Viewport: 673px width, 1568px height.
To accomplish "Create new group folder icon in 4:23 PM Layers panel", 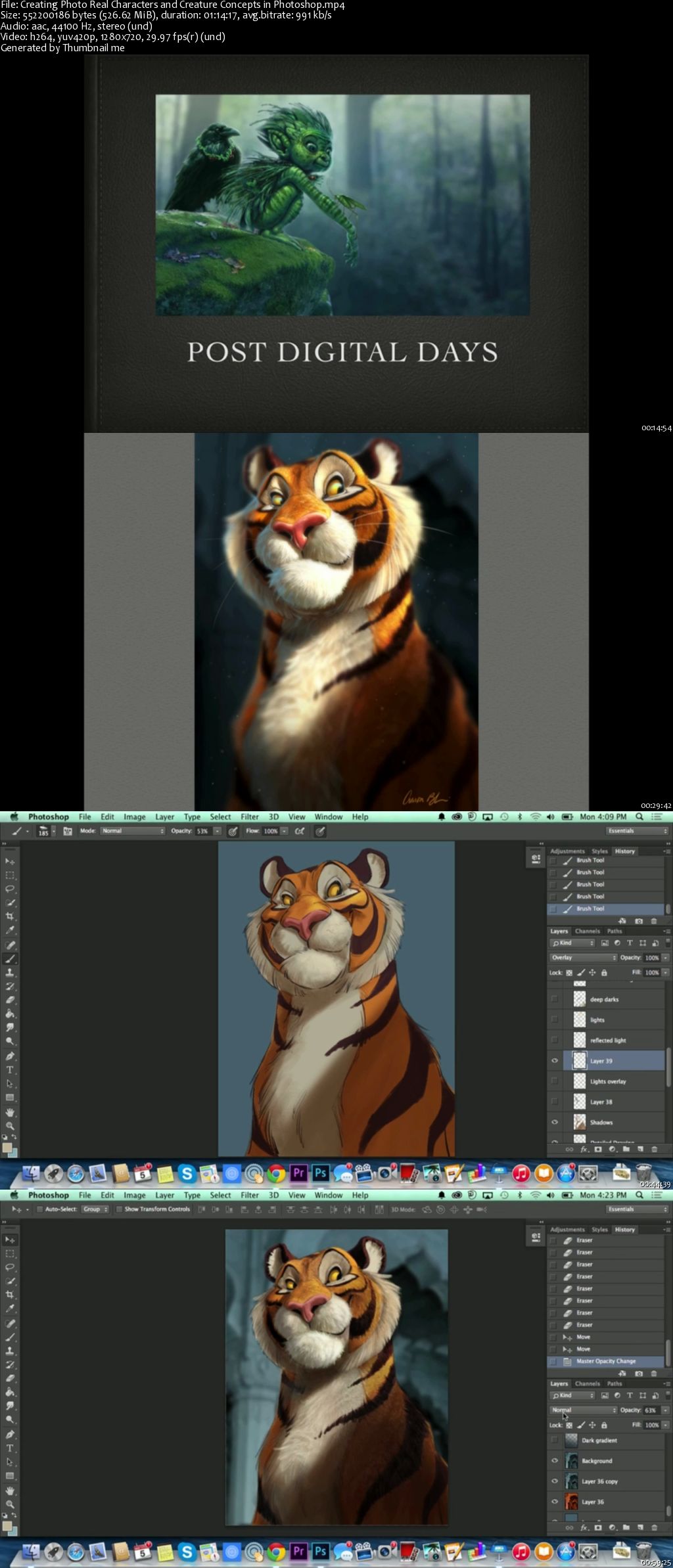I will (627, 1528).
